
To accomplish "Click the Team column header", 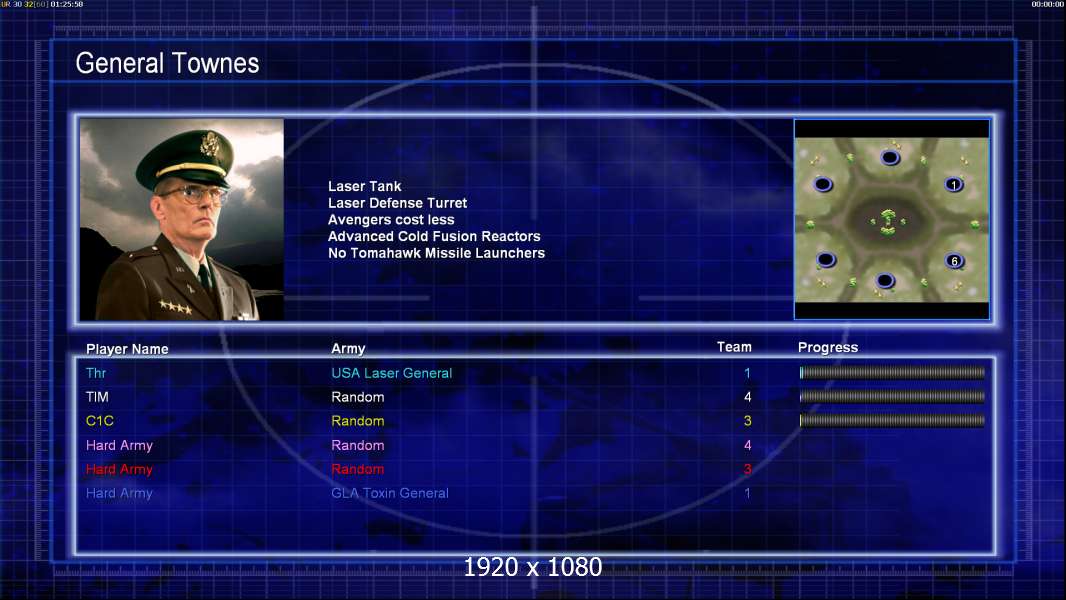I will point(734,347).
